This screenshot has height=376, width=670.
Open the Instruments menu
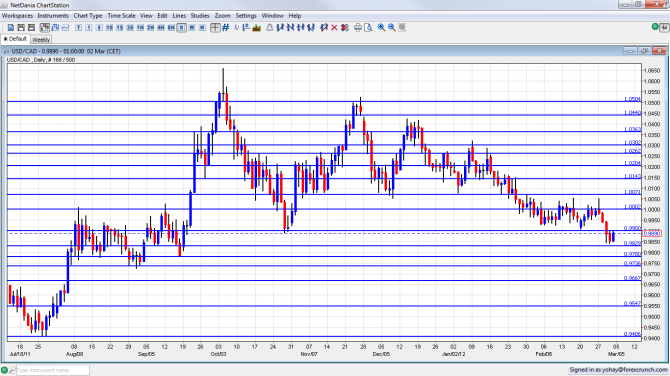53,16
